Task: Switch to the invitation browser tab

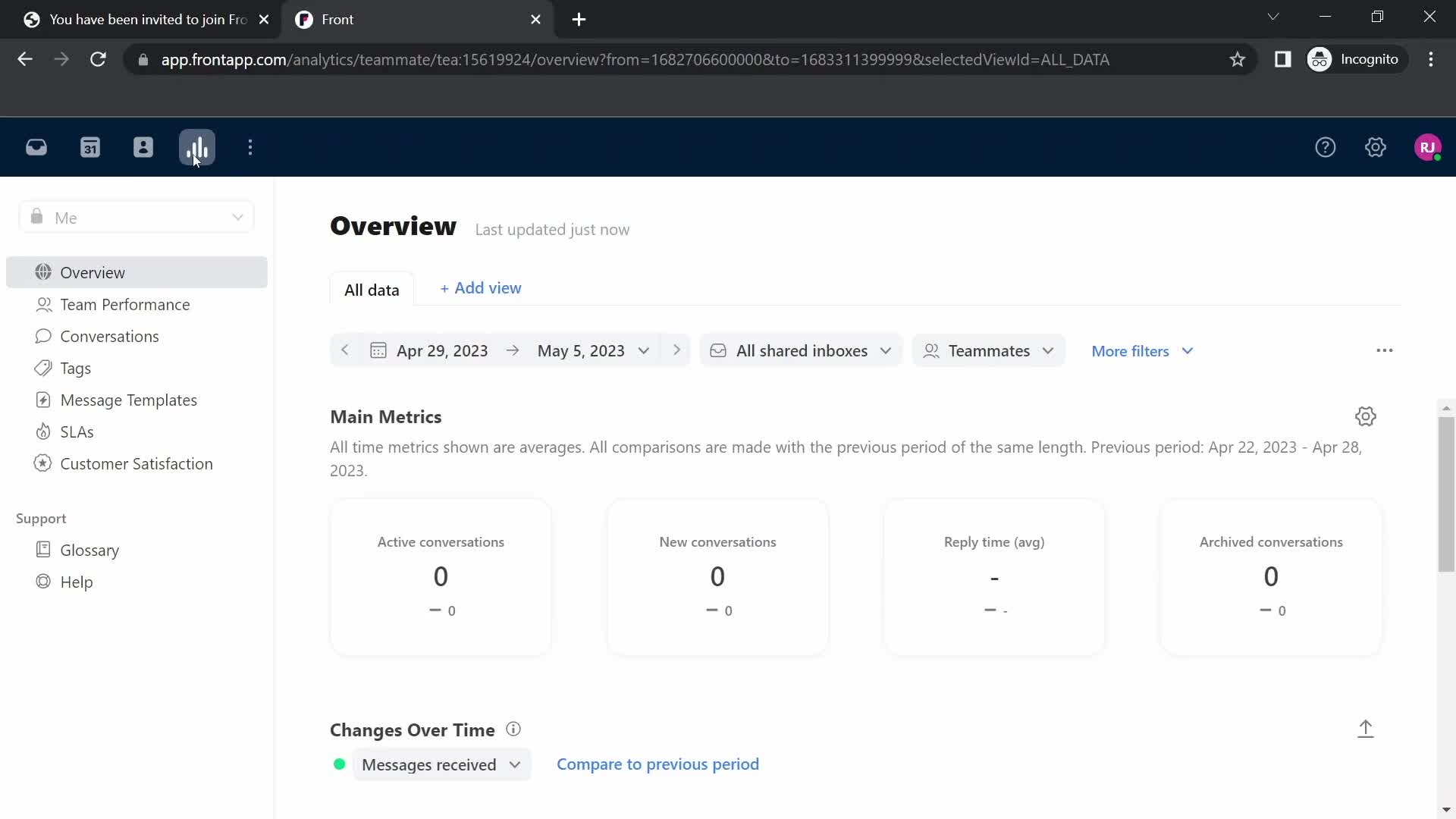Action: (147, 20)
